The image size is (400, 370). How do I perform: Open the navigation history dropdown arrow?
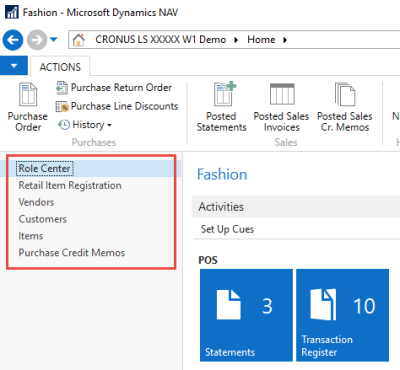pos(53,40)
